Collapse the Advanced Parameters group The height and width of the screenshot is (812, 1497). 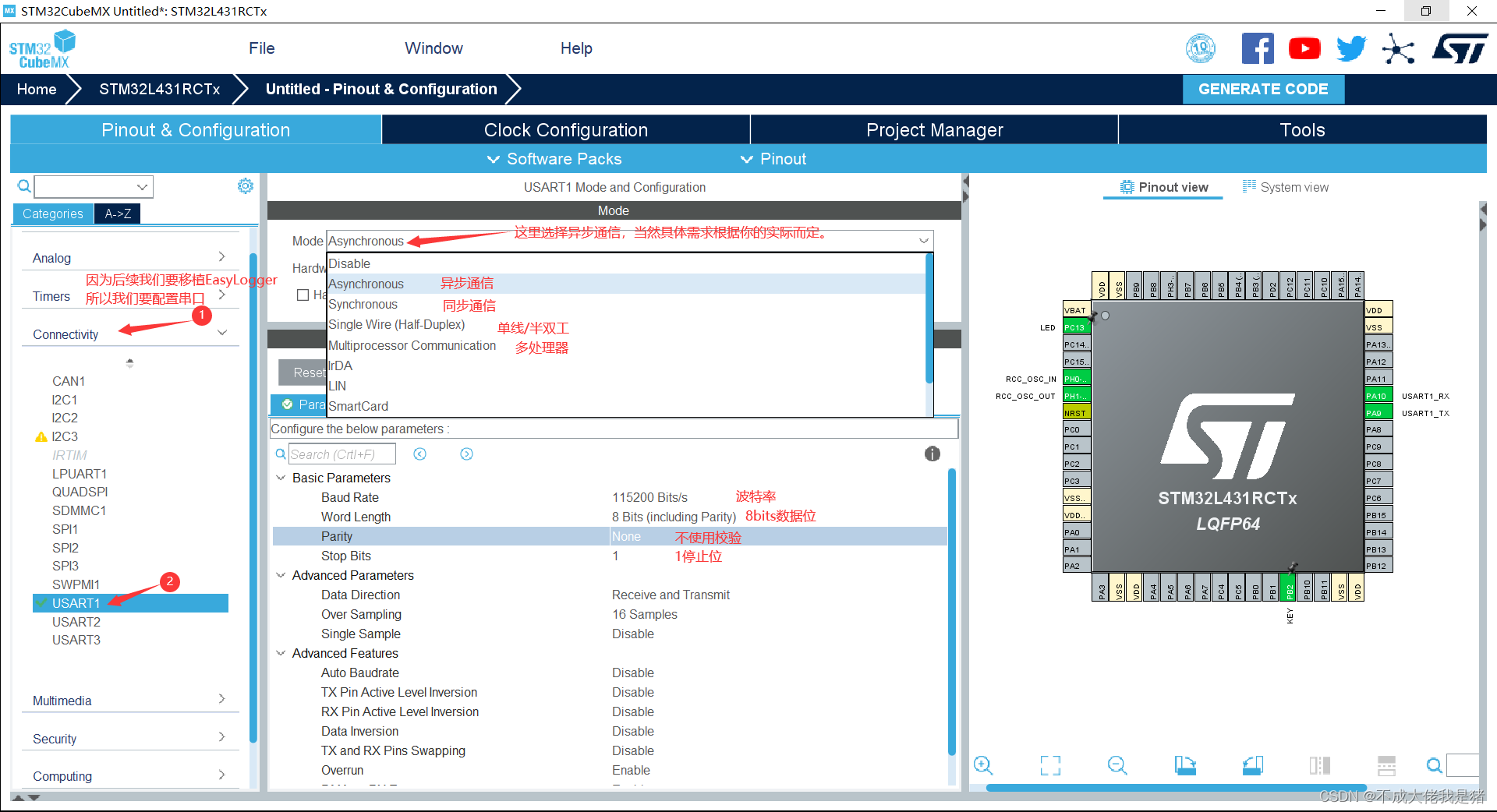281,575
